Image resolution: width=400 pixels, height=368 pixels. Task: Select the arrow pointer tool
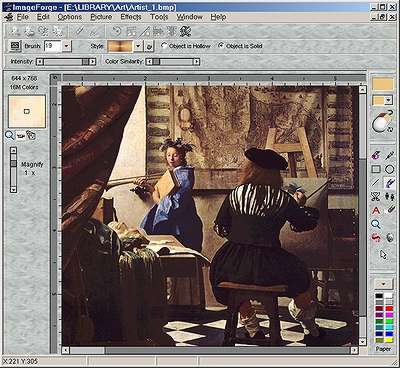[x=383, y=255]
